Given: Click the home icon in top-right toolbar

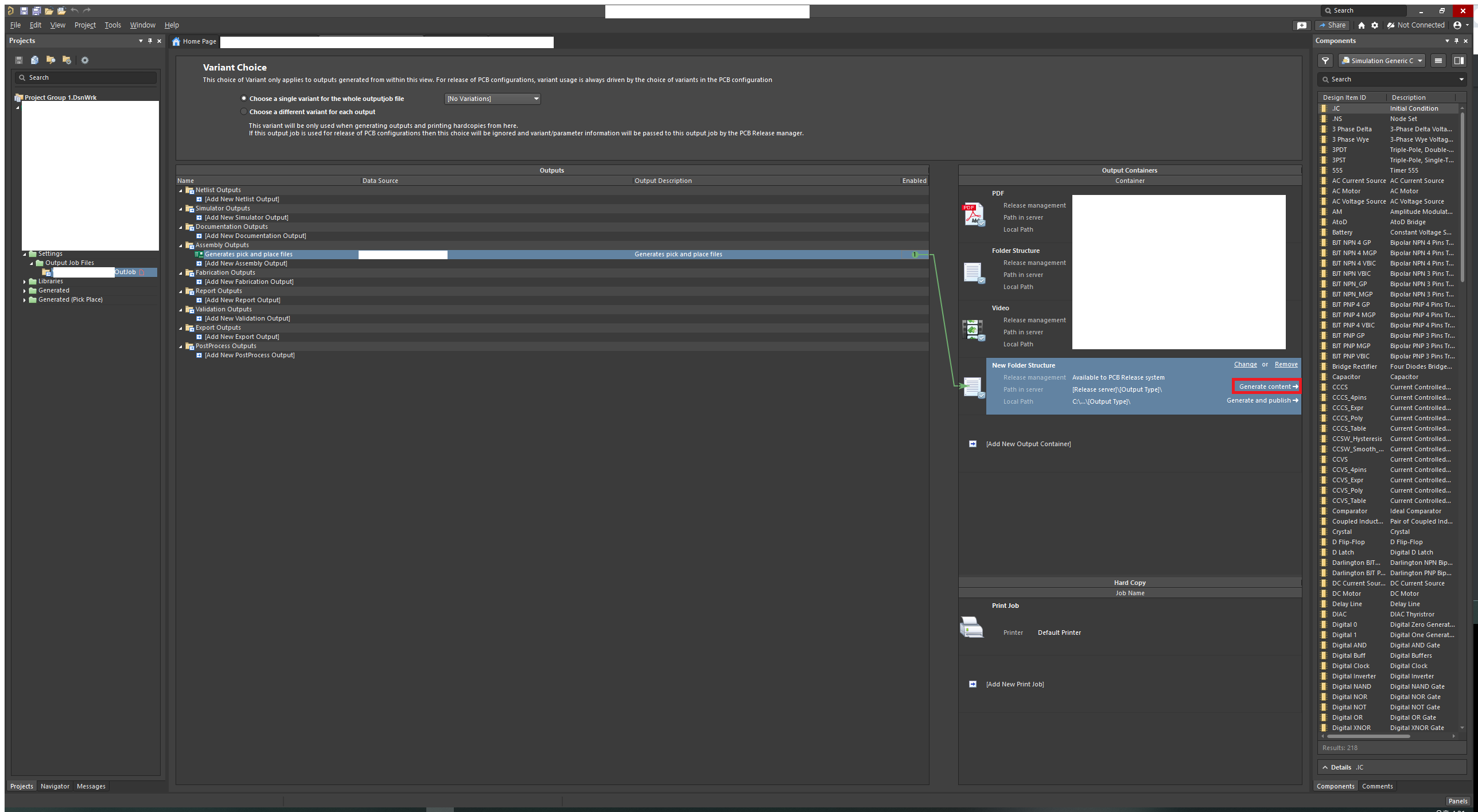Looking at the screenshot, I should [x=1362, y=25].
